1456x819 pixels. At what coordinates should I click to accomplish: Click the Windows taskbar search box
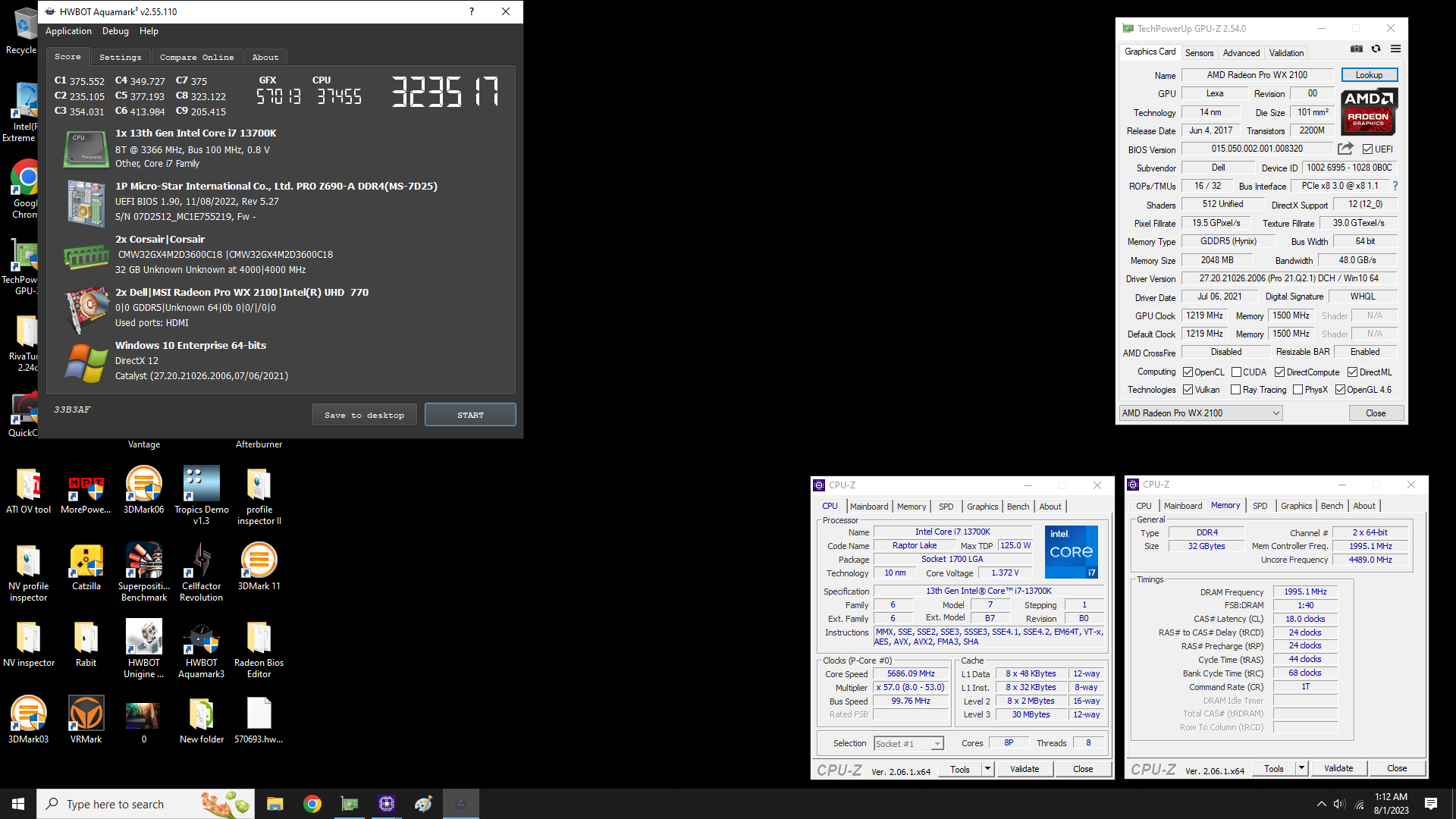(146, 804)
